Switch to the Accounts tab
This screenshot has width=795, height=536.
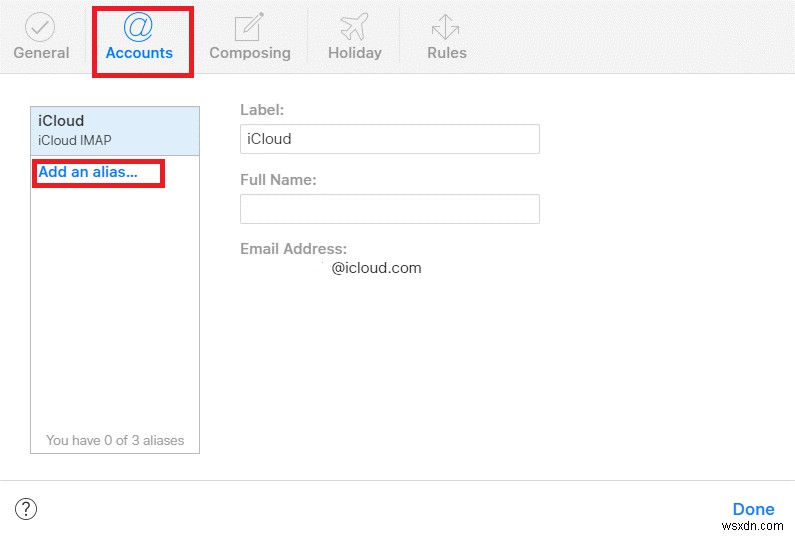(x=139, y=36)
